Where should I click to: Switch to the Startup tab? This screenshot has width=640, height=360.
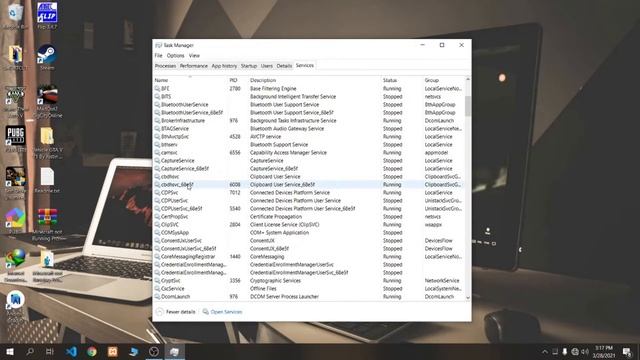249,66
